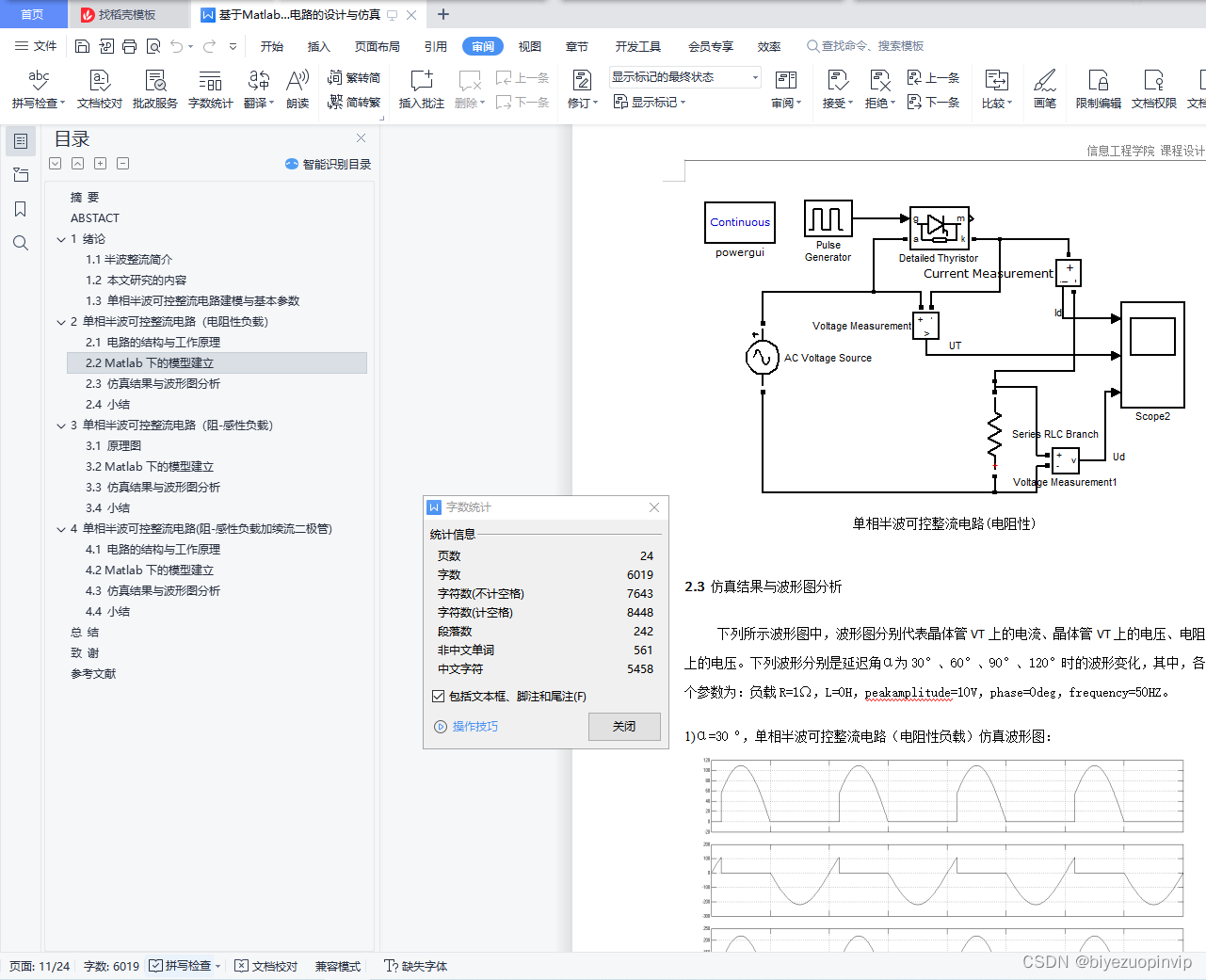Switch to the 章节 (Section) tab

click(577, 46)
